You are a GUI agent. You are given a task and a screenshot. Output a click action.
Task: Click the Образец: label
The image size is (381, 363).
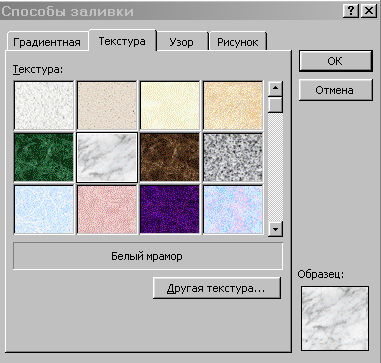coord(321,274)
